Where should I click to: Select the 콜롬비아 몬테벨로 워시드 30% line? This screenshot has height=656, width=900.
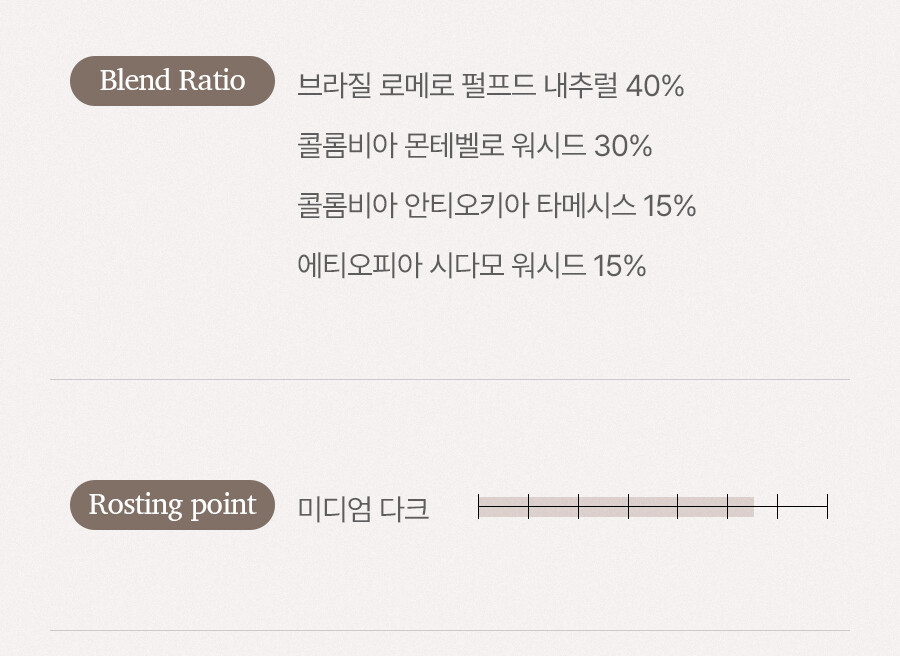[x=474, y=146]
